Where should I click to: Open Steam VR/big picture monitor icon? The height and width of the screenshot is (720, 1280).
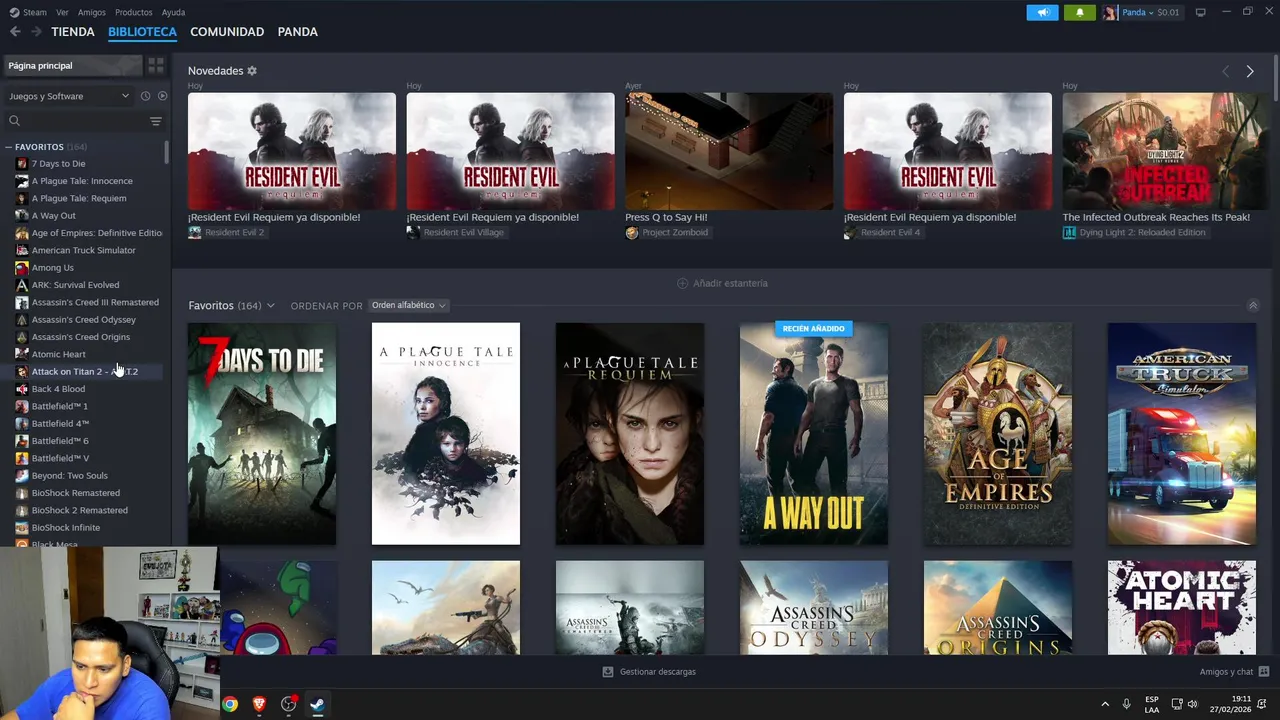(x=1200, y=13)
